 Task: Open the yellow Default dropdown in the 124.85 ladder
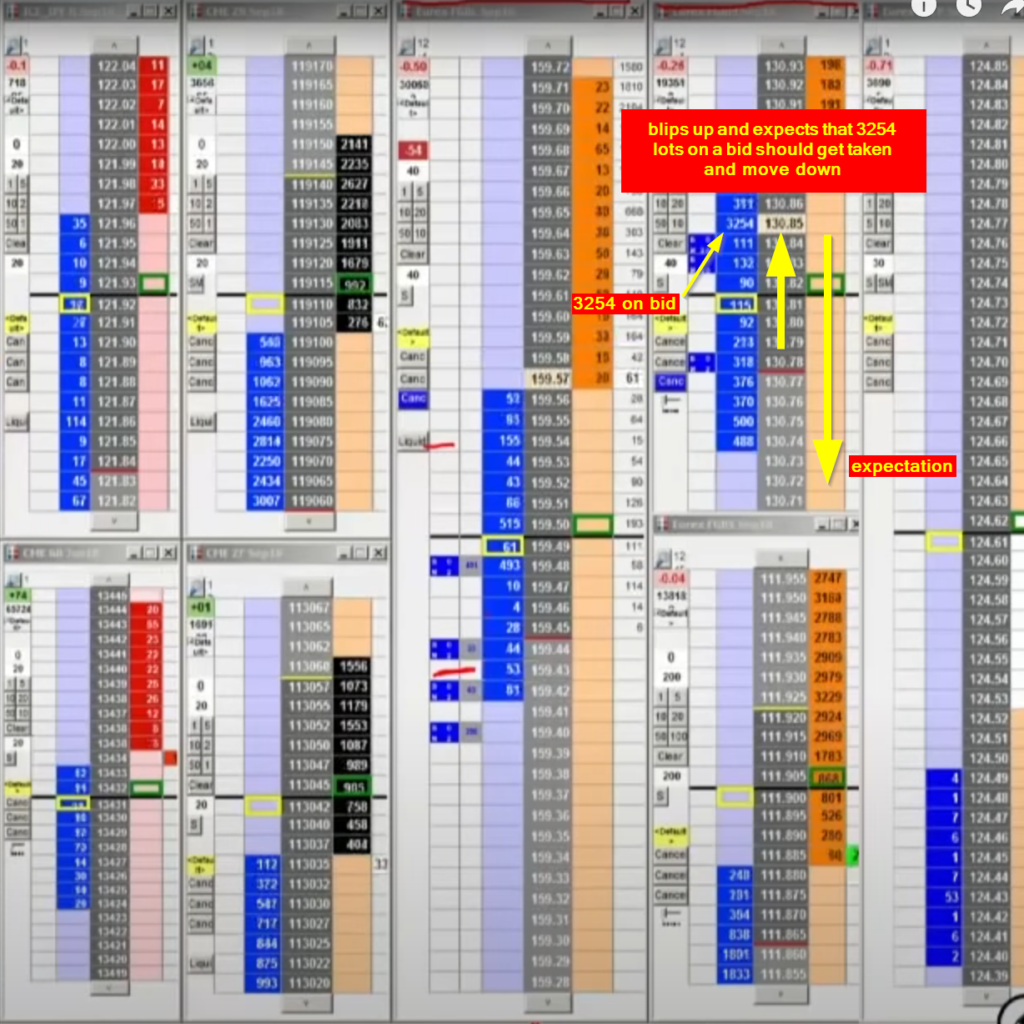coord(878,324)
